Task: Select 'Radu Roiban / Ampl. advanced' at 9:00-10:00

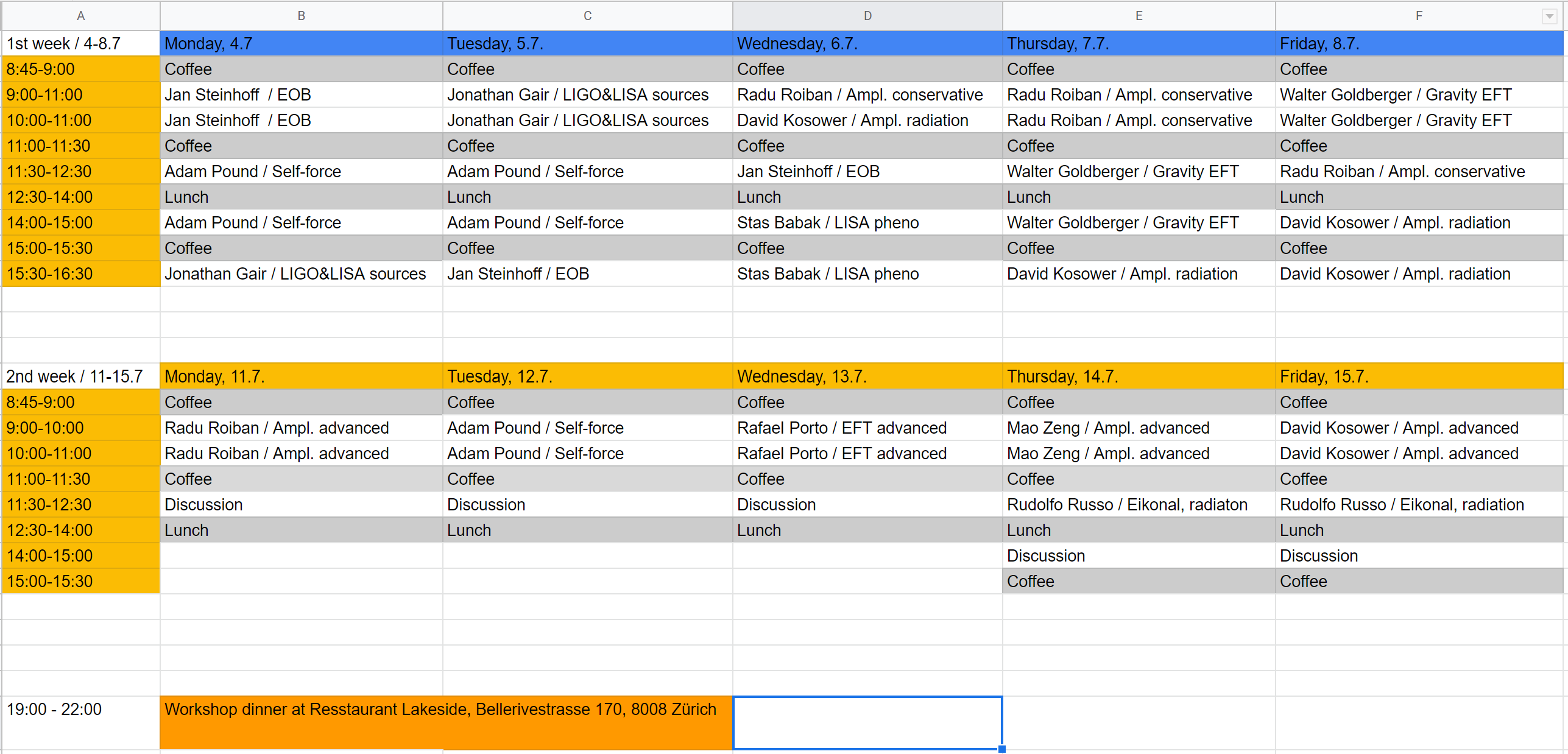Action: click(301, 428)
